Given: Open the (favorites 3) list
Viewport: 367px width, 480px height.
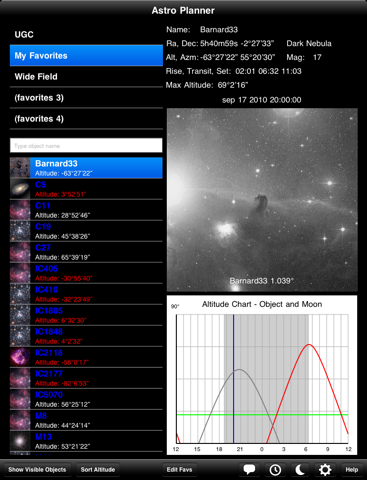Looking at the screenshot, I should coord(86,98).
